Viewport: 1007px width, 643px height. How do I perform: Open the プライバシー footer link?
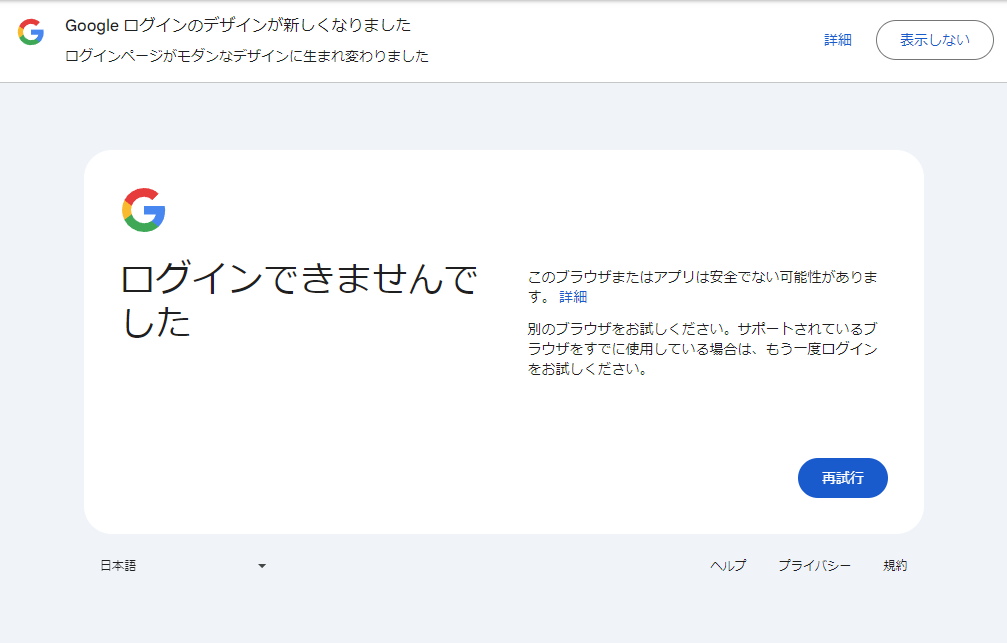(x=814, y=566)
